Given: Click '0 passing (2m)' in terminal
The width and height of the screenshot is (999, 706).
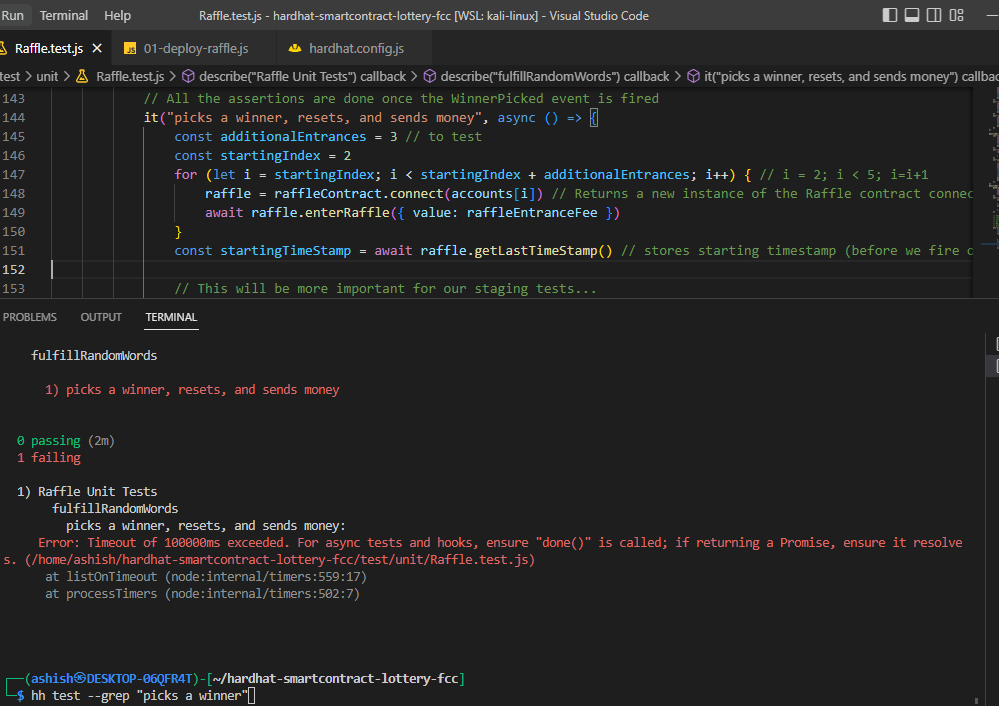Looking at the screenshot, I should coord(66,441).
